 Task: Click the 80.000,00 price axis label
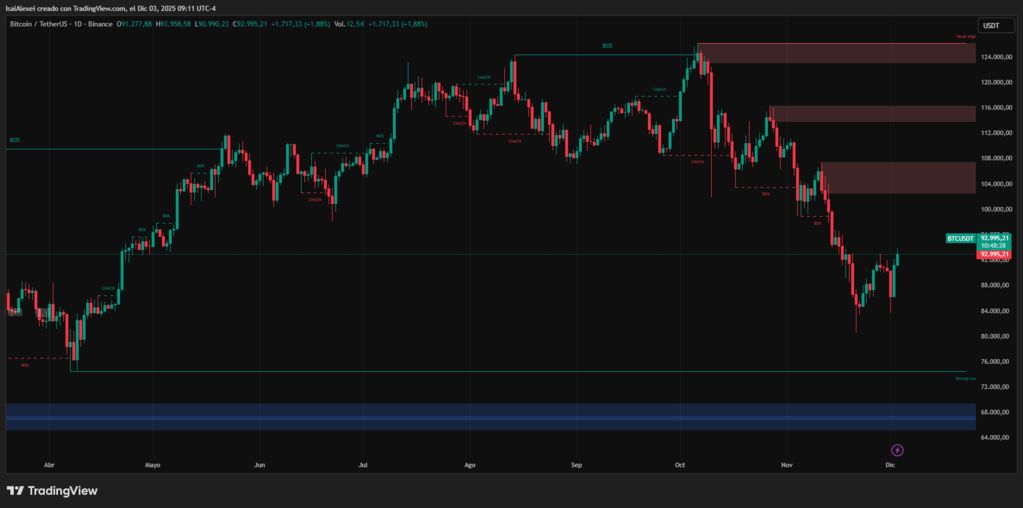tap(996, 336)
